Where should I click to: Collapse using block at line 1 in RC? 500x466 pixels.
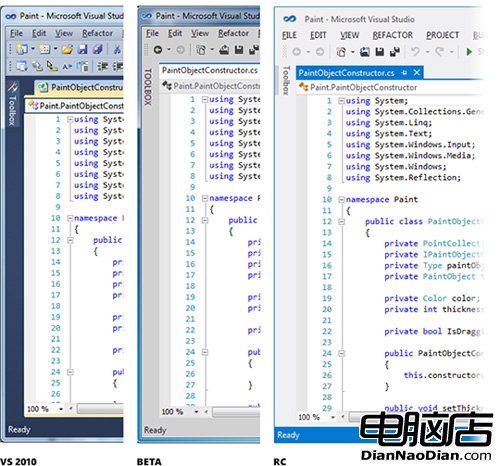coord(341,101)
